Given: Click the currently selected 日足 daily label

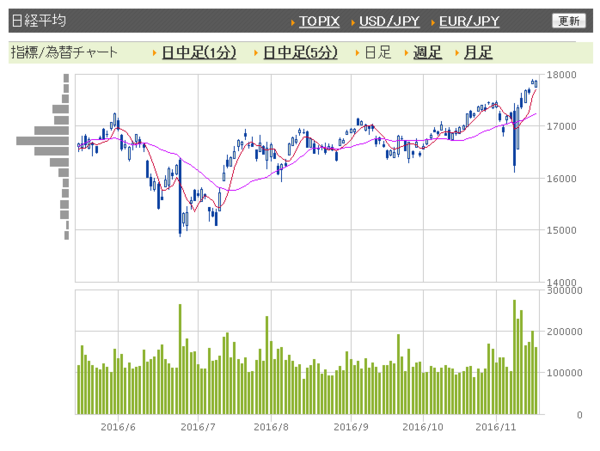Looking at the screenshot, I should click(x=377, y=53).
